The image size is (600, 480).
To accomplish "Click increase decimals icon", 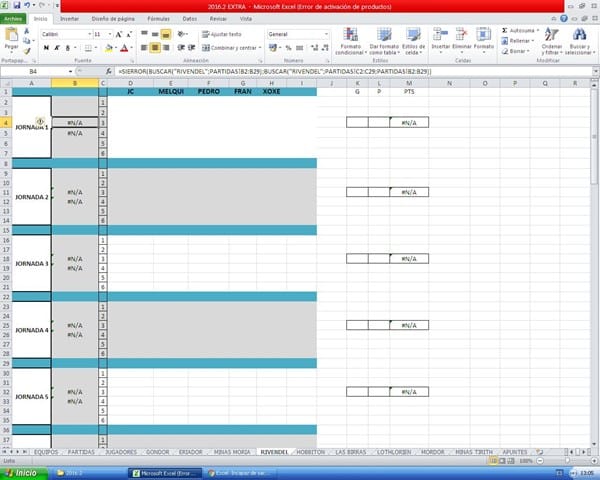I will (314, 48).
